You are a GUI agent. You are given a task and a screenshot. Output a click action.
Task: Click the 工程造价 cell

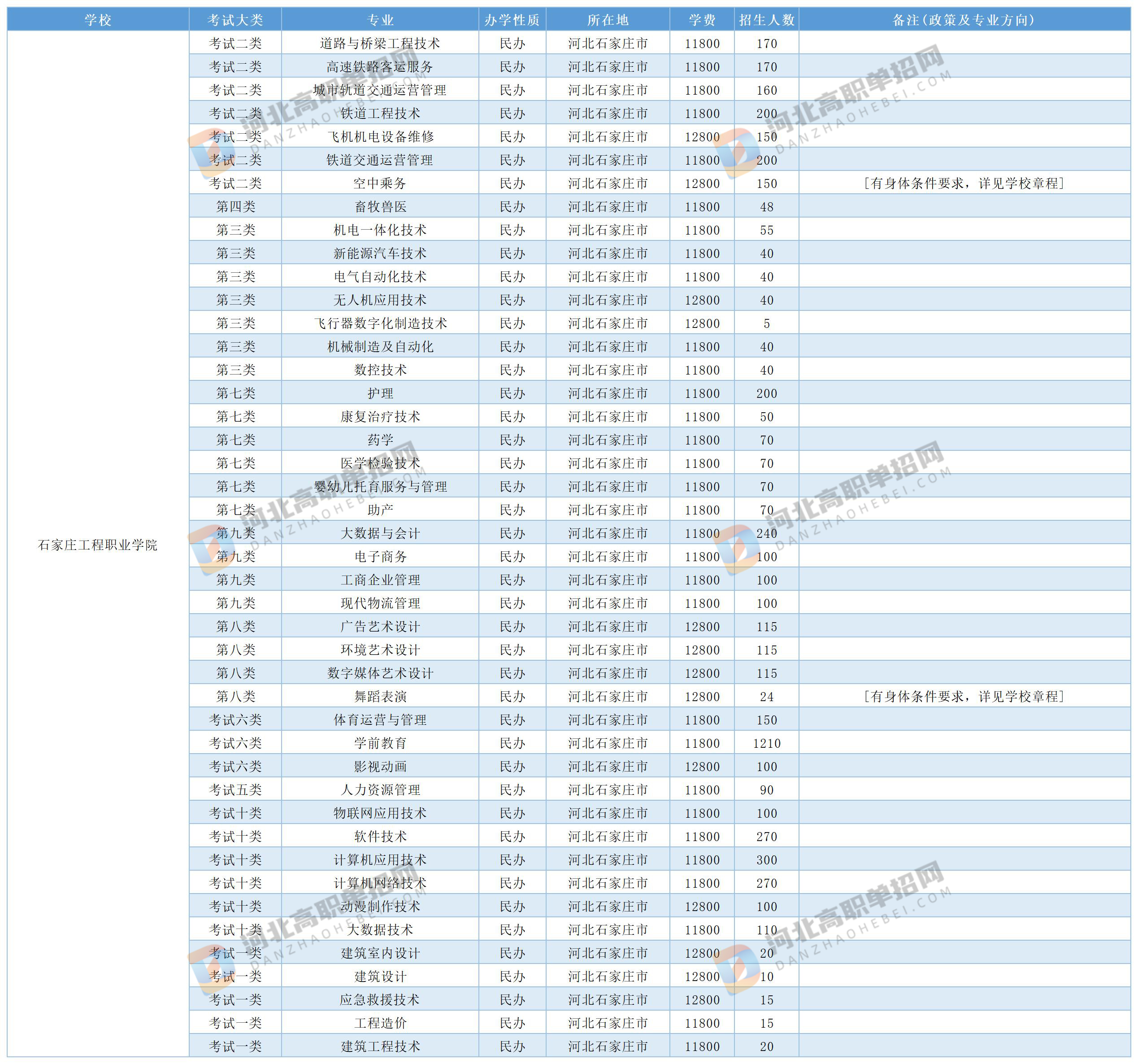[x=380, y=1023]
